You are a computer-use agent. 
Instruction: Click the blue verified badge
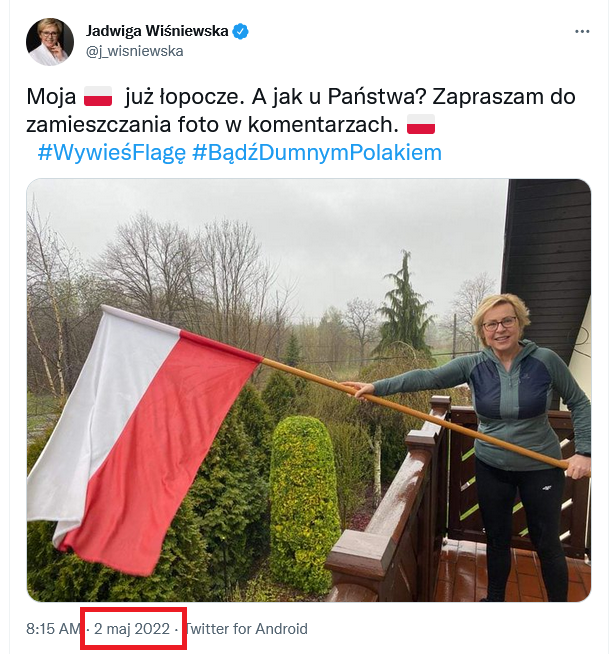241,31
